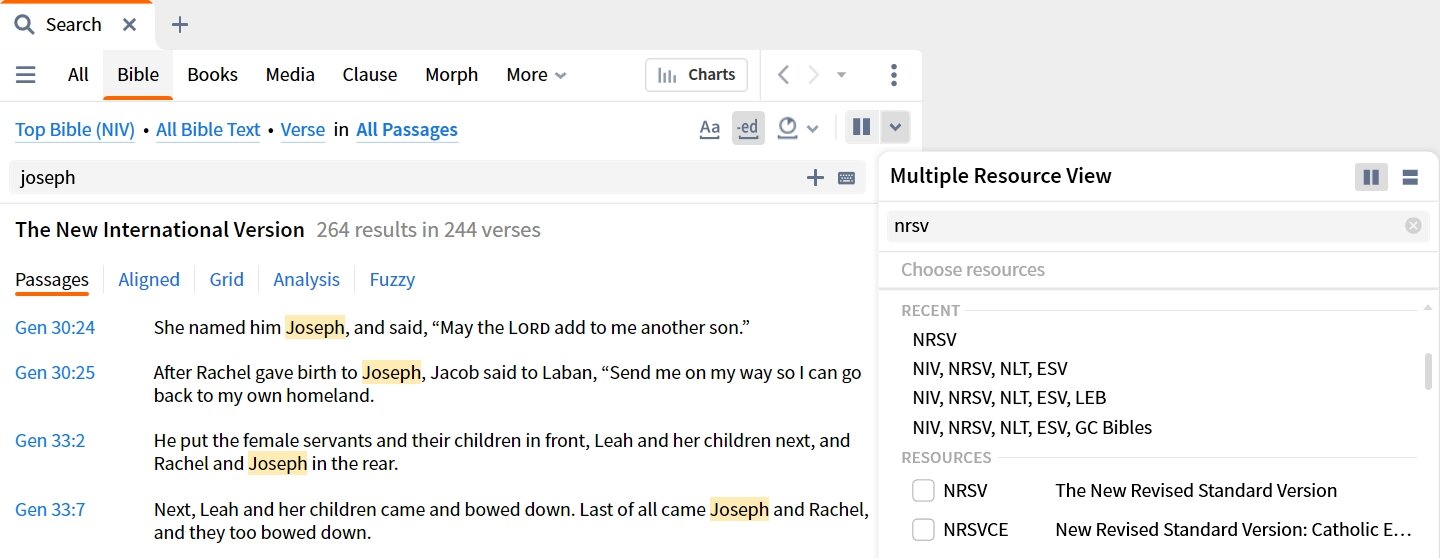Open Multiple Resource View dropdown chevron
Image resolution: width=1440 pixels, height=558 pixels.
(x=895, y=127)
